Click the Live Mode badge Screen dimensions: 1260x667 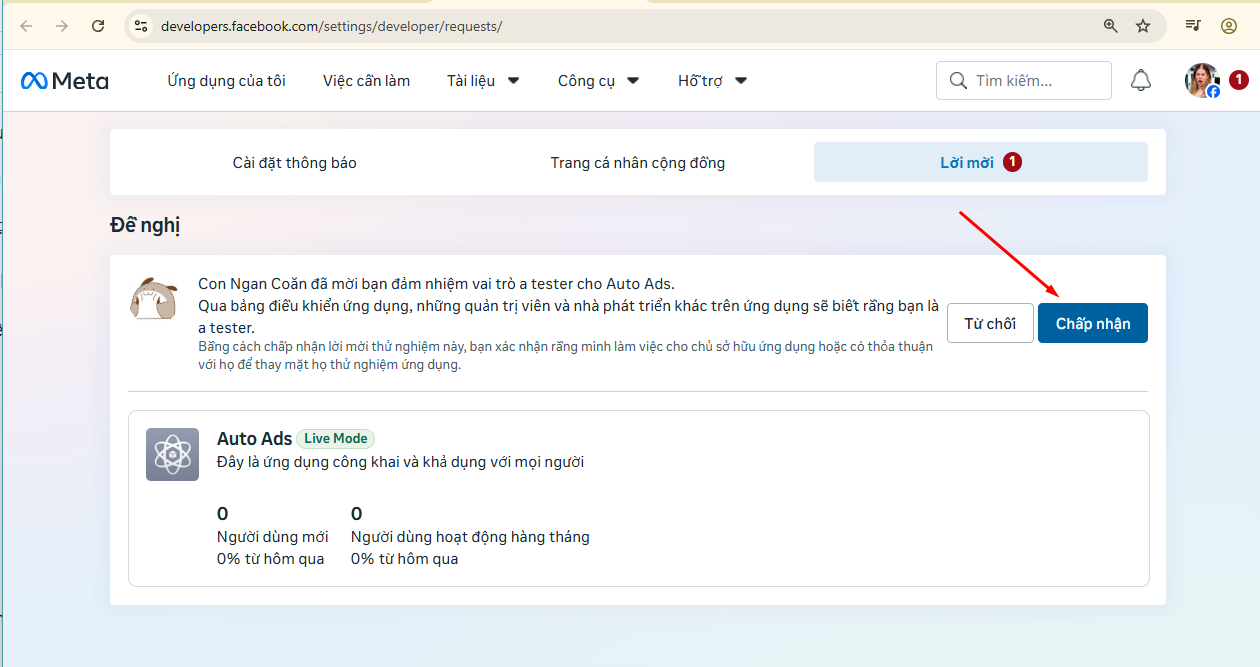click(x=336, y=438)
